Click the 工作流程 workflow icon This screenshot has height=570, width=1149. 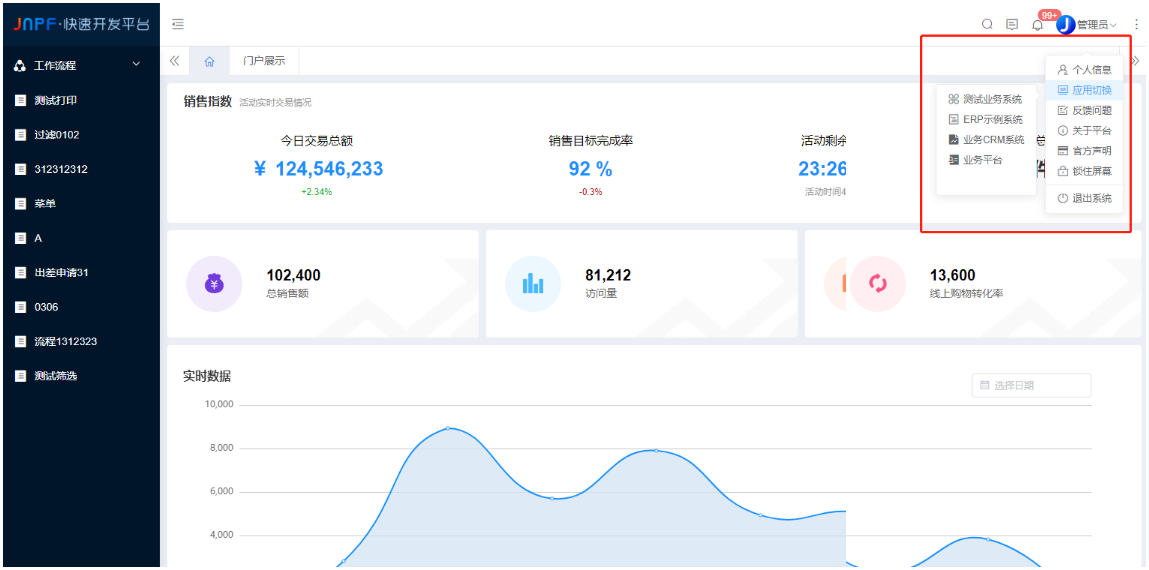pyautogui.click(x=21, y=66)
